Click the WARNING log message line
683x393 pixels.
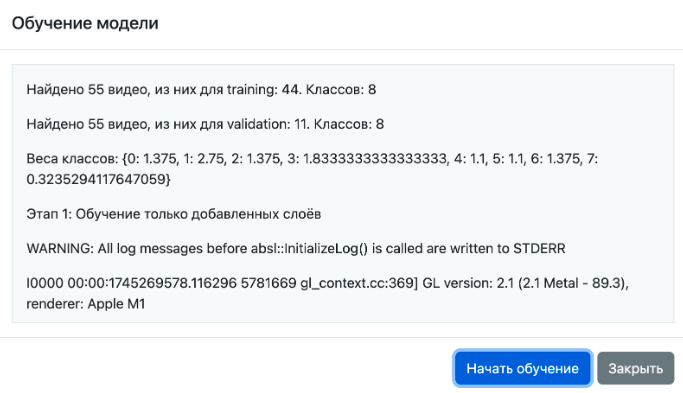coord(296,248)
